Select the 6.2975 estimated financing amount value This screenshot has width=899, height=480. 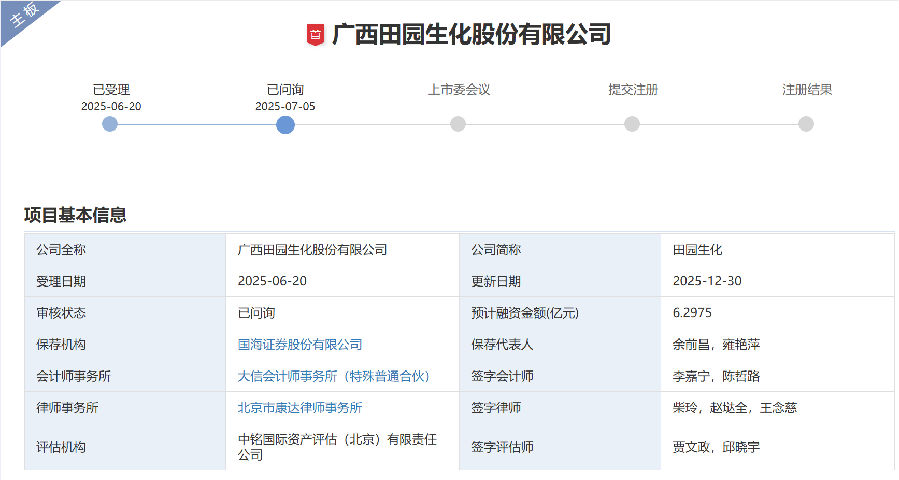click(693, 313)
